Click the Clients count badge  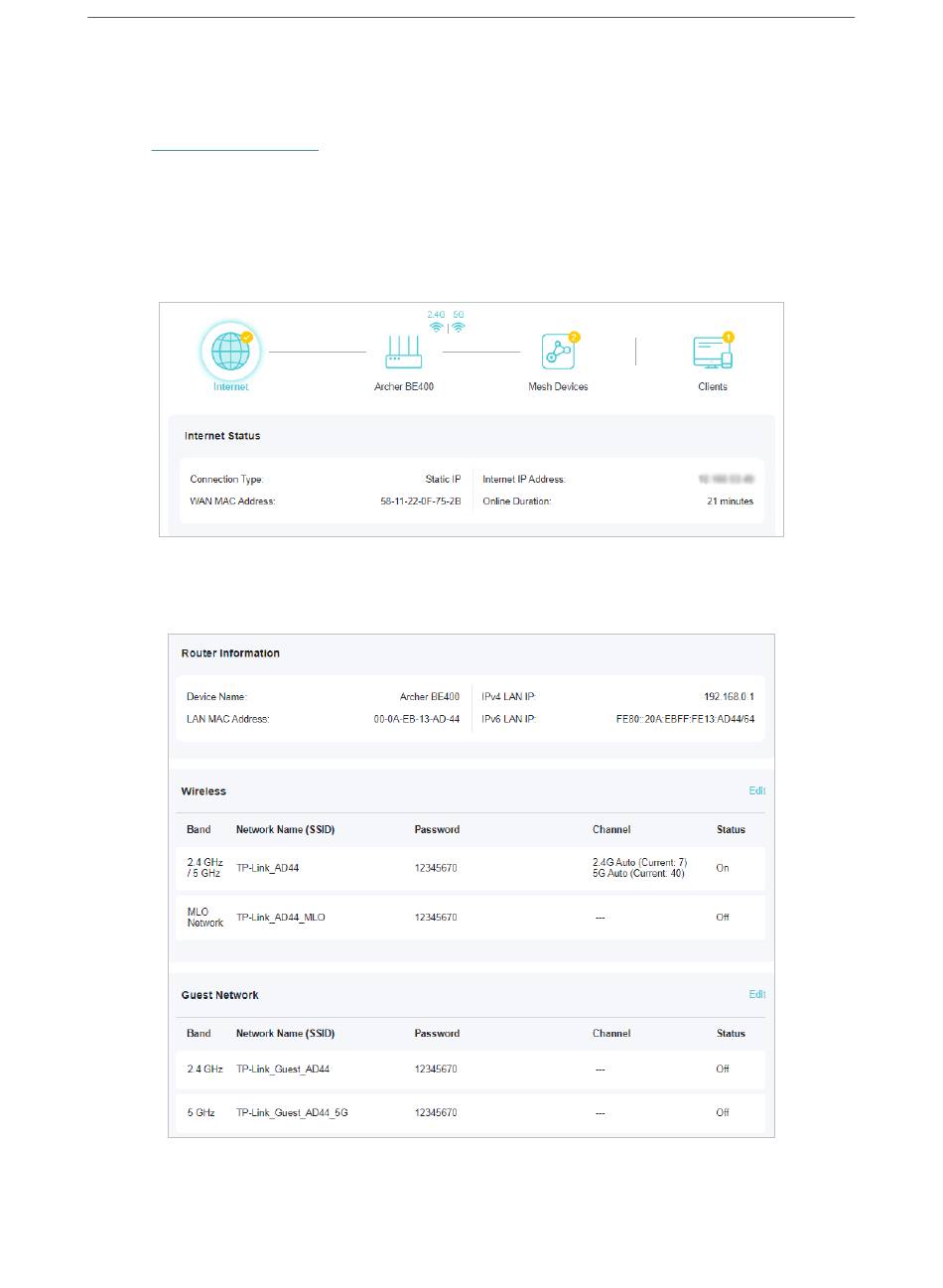tap(728, 338)
